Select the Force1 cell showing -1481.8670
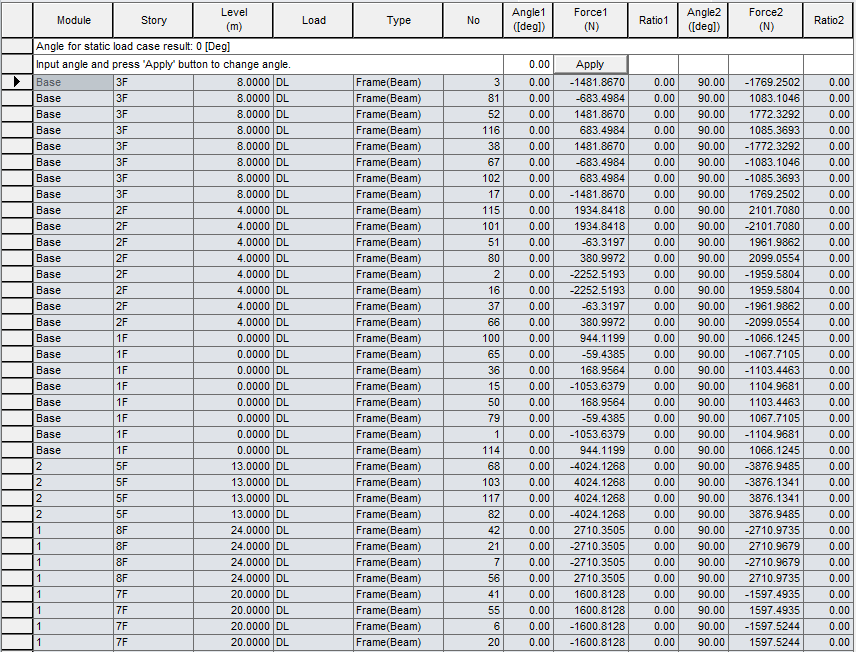 point(590,82)
